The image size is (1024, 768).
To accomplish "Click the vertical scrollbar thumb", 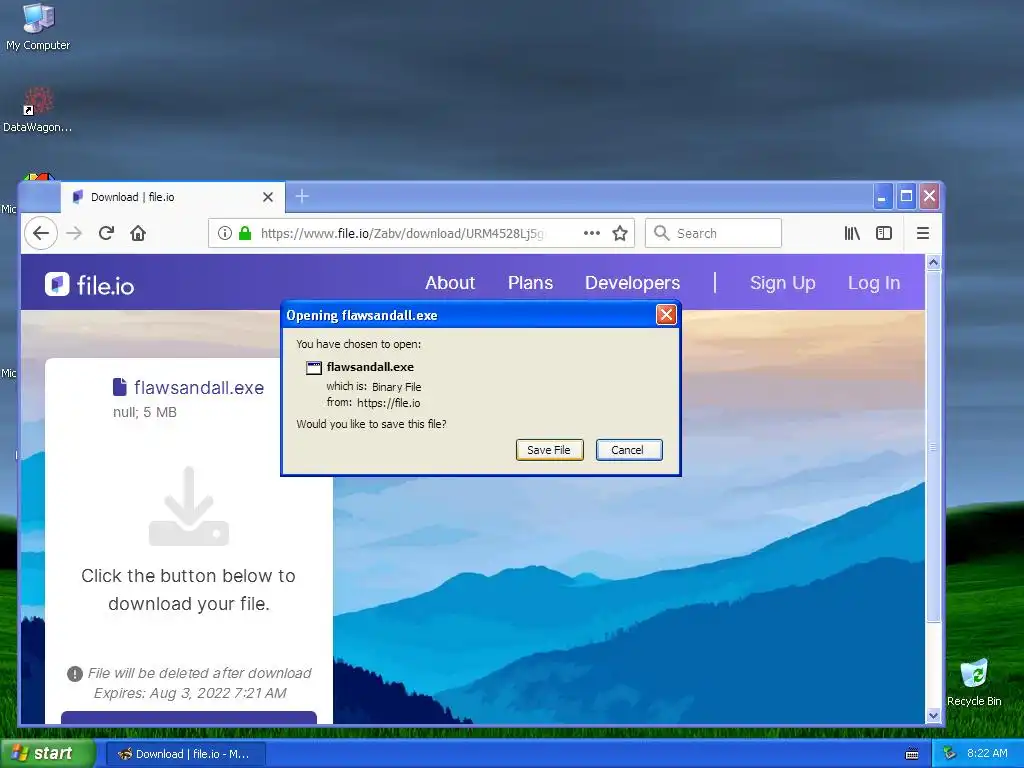I will 933,447.
